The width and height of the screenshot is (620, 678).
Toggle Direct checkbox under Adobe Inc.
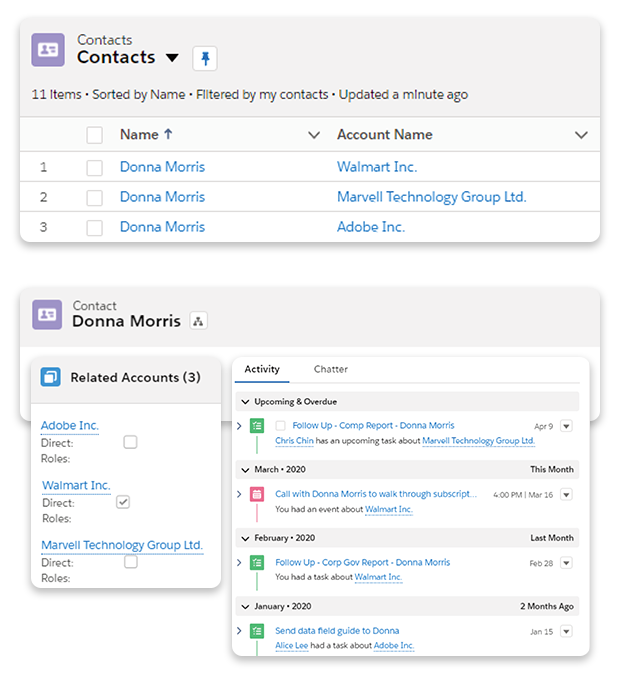(x=130, y=442)
